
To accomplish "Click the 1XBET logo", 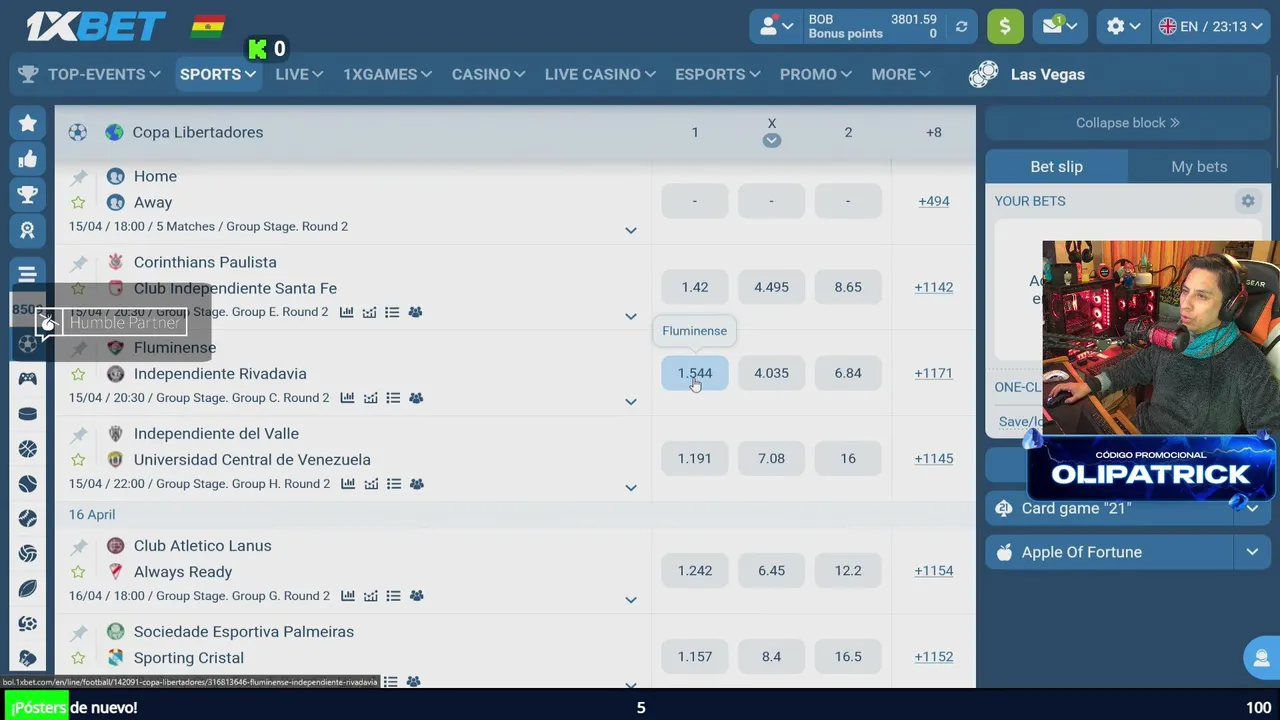I will point(96,26).
